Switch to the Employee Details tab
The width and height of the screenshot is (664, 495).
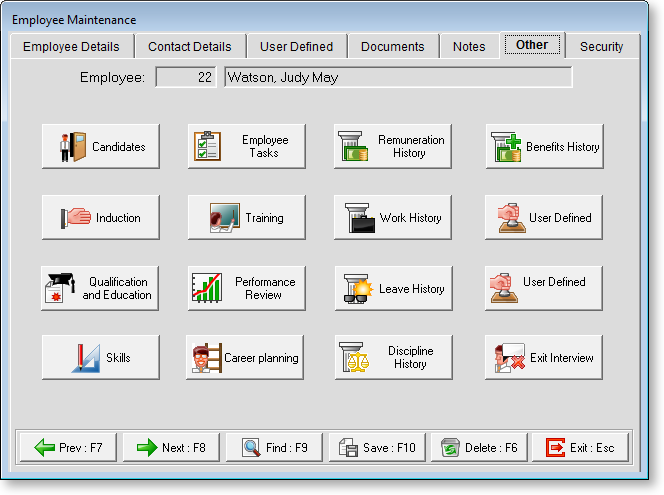[71, 47]
